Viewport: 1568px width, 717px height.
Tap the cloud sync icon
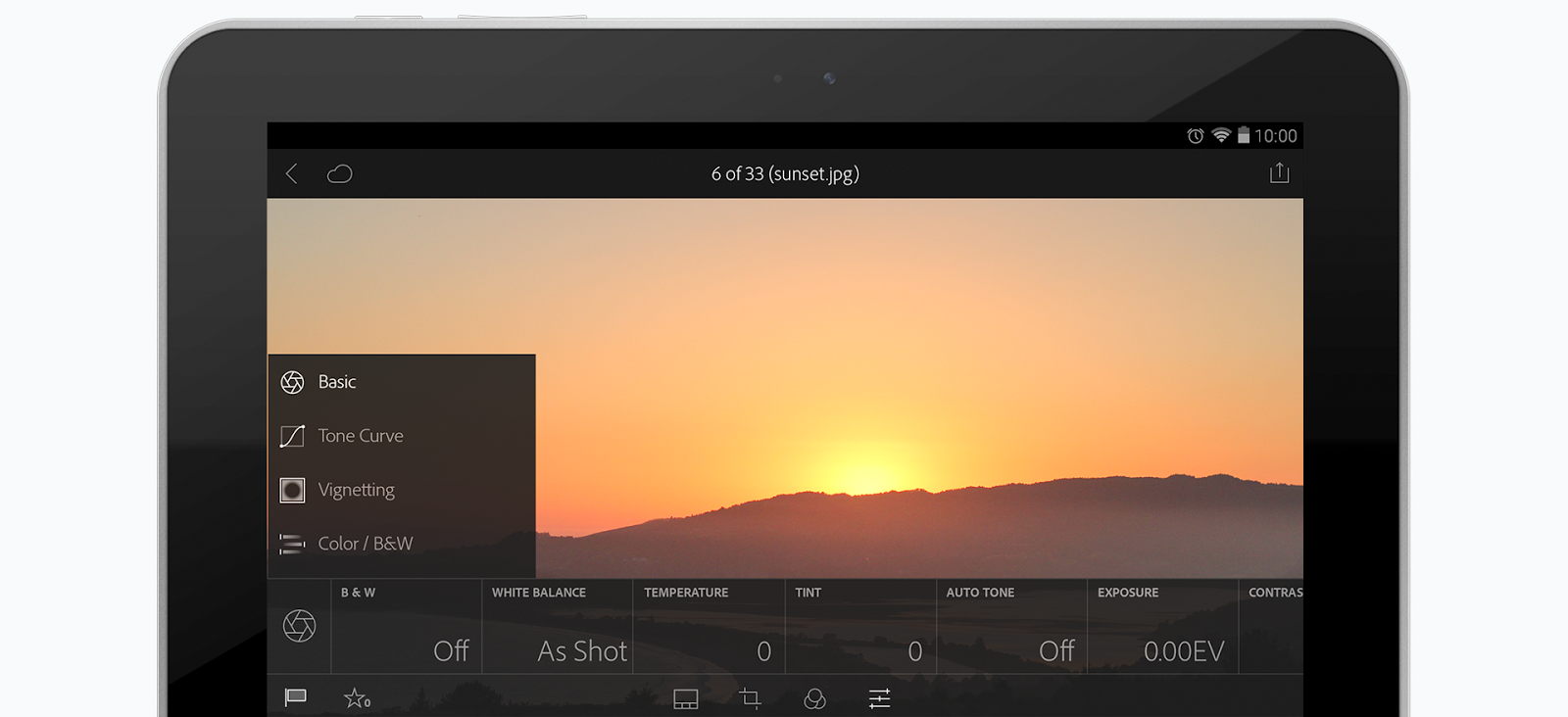tap(340, 174)
